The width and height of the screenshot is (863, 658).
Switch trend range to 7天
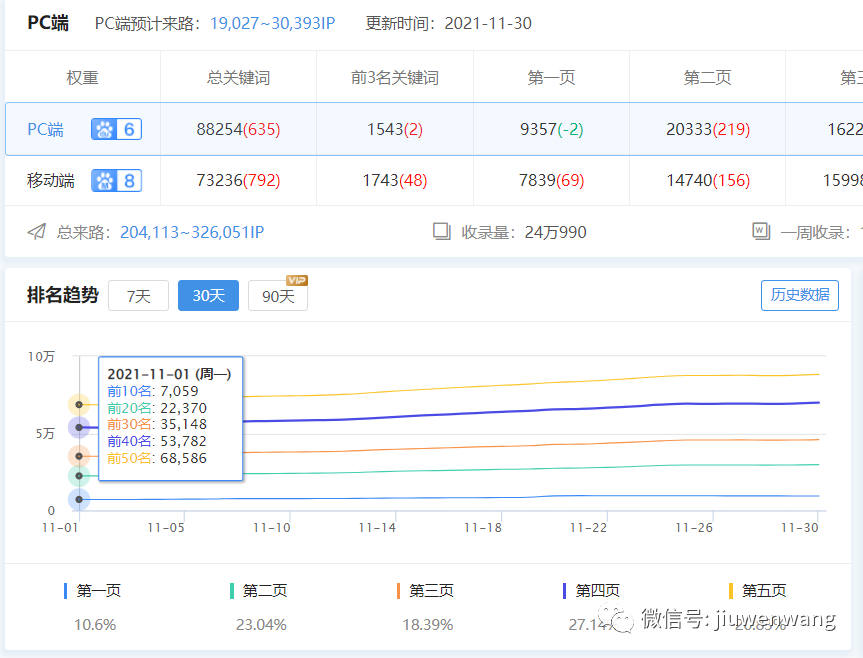coord(138,296)
